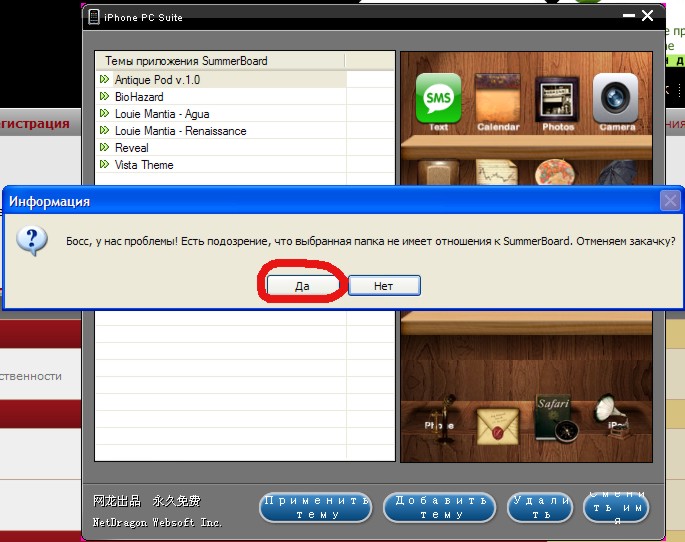The height and width of the screenshot is (542, 685).
Task: Click arrow icon beside Reveal
Action: click(104, 147)
